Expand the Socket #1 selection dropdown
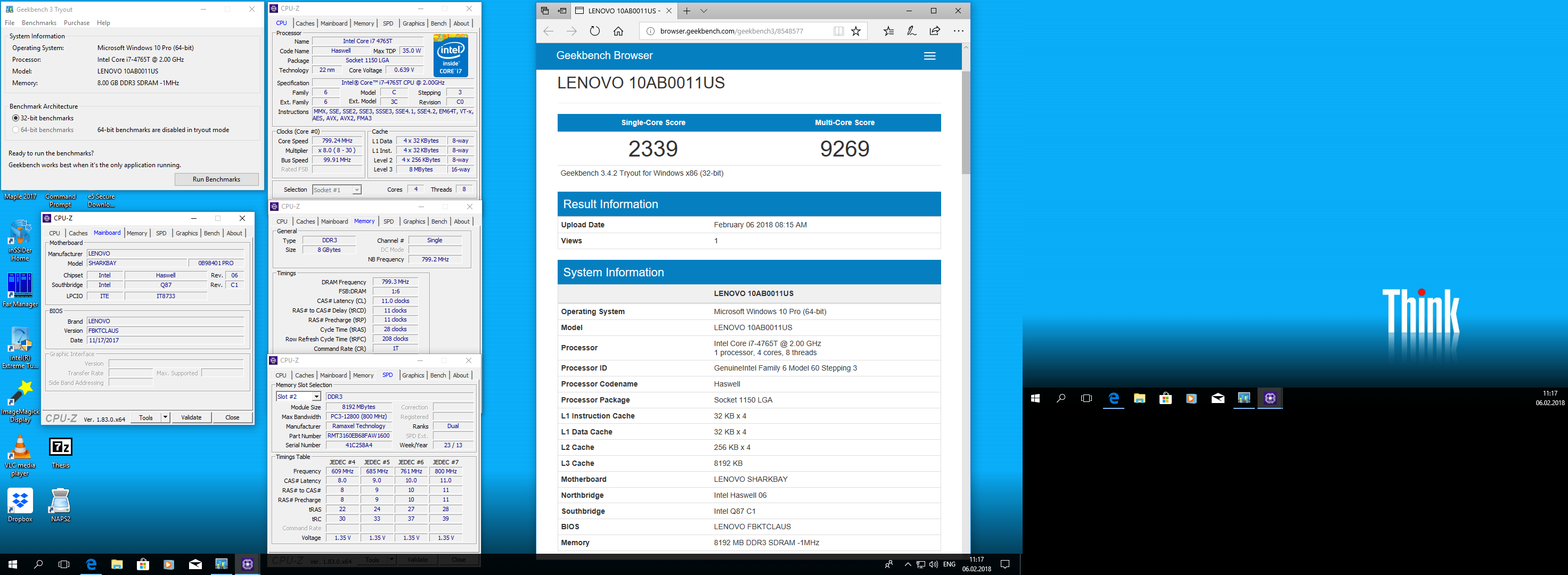The width and height of the screenshot is (1568, 575). pos(357,190)
